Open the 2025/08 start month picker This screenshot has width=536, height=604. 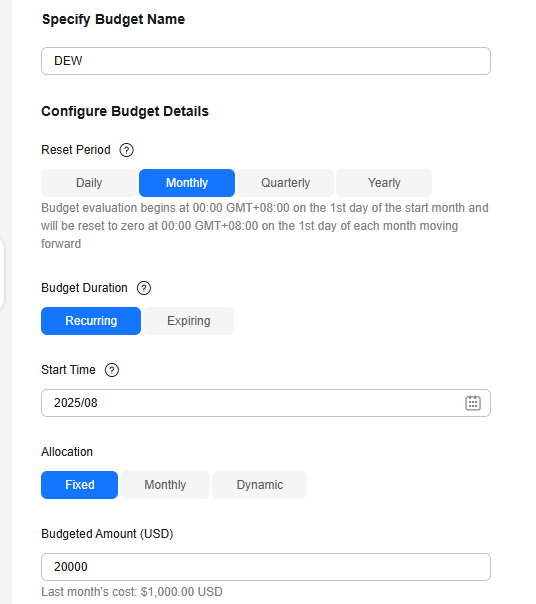pyautogui.click(x=266, y=403)
